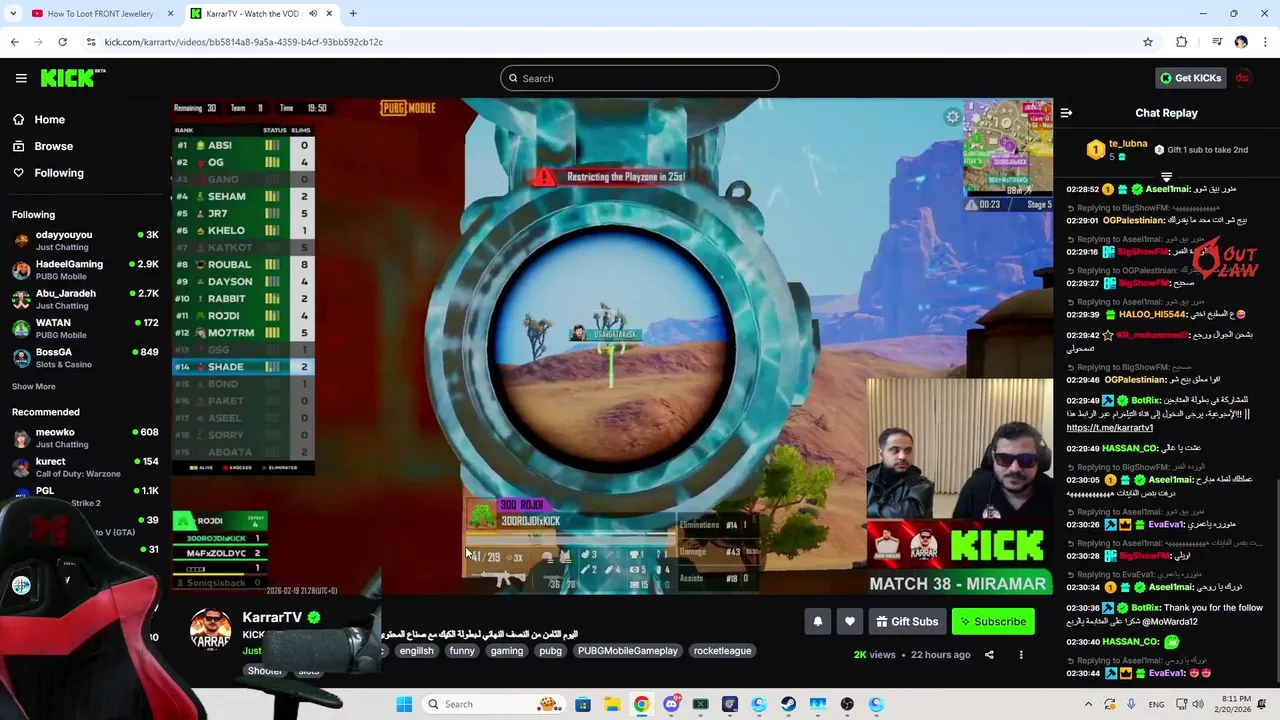Open the video's three-dot options menu

click(1021, 655)
